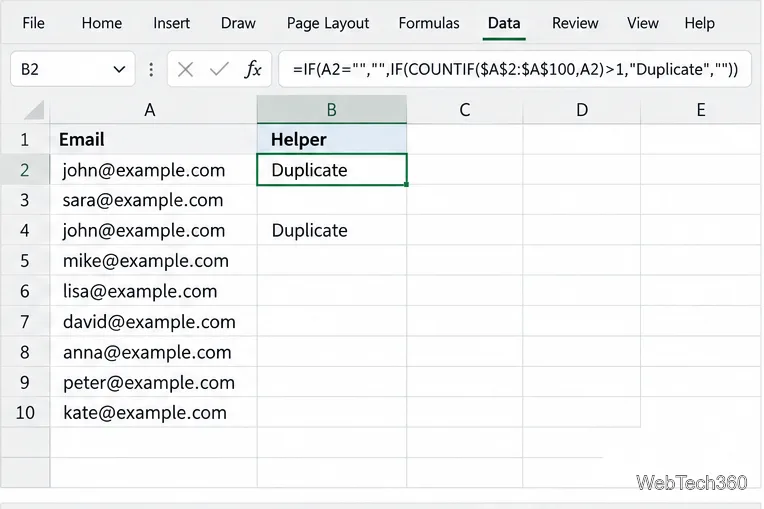The height and width of the screenshot is (509, 764).
Task: Select the Draw ribbon tab
Action: coord(238,23)
